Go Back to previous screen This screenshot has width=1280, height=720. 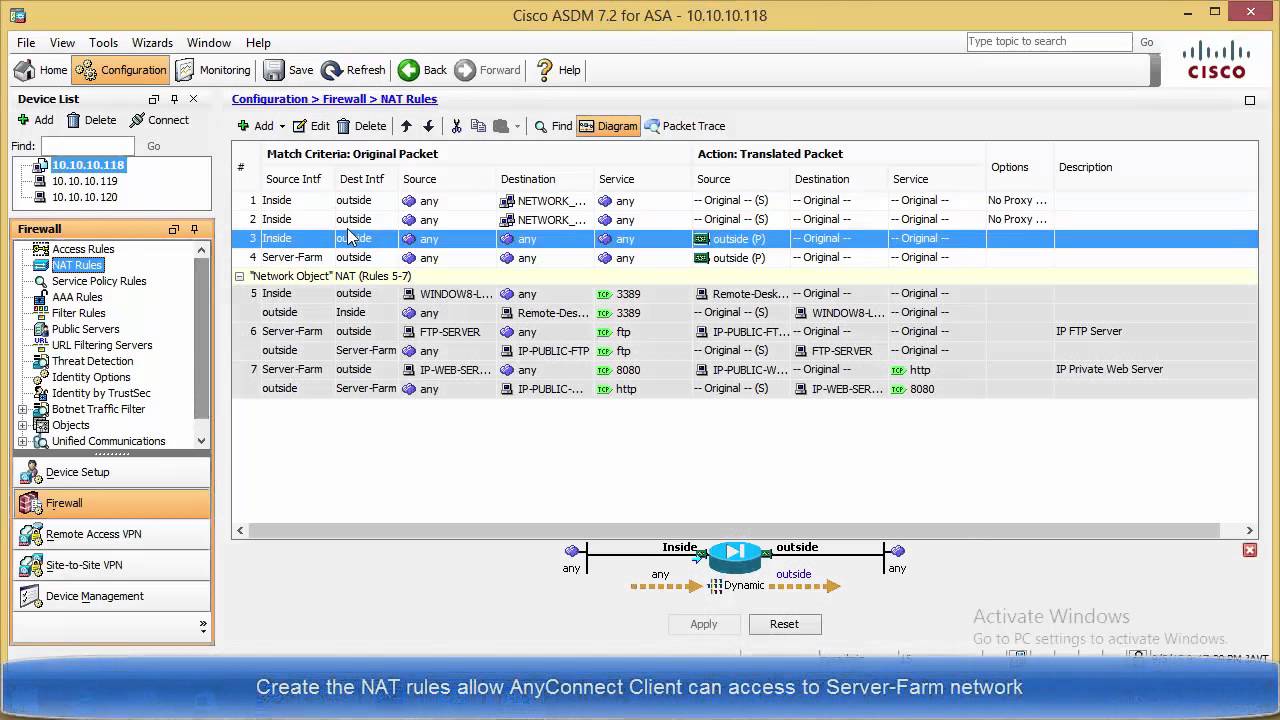422,70
